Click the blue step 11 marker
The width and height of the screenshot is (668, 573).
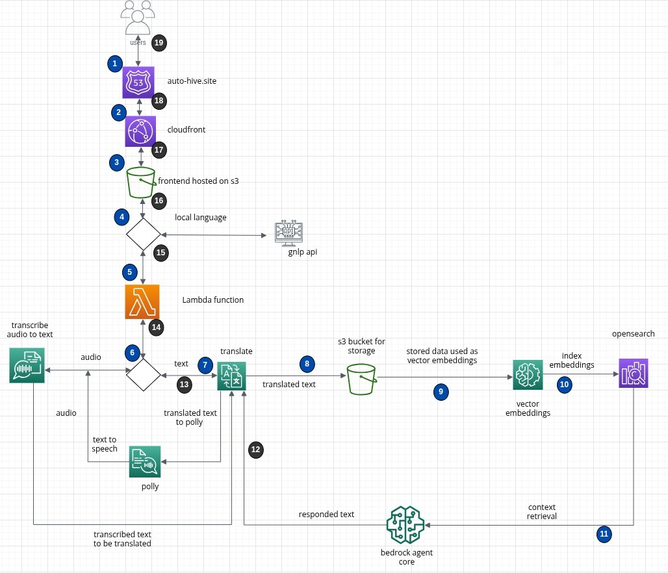tap(604, 534)
